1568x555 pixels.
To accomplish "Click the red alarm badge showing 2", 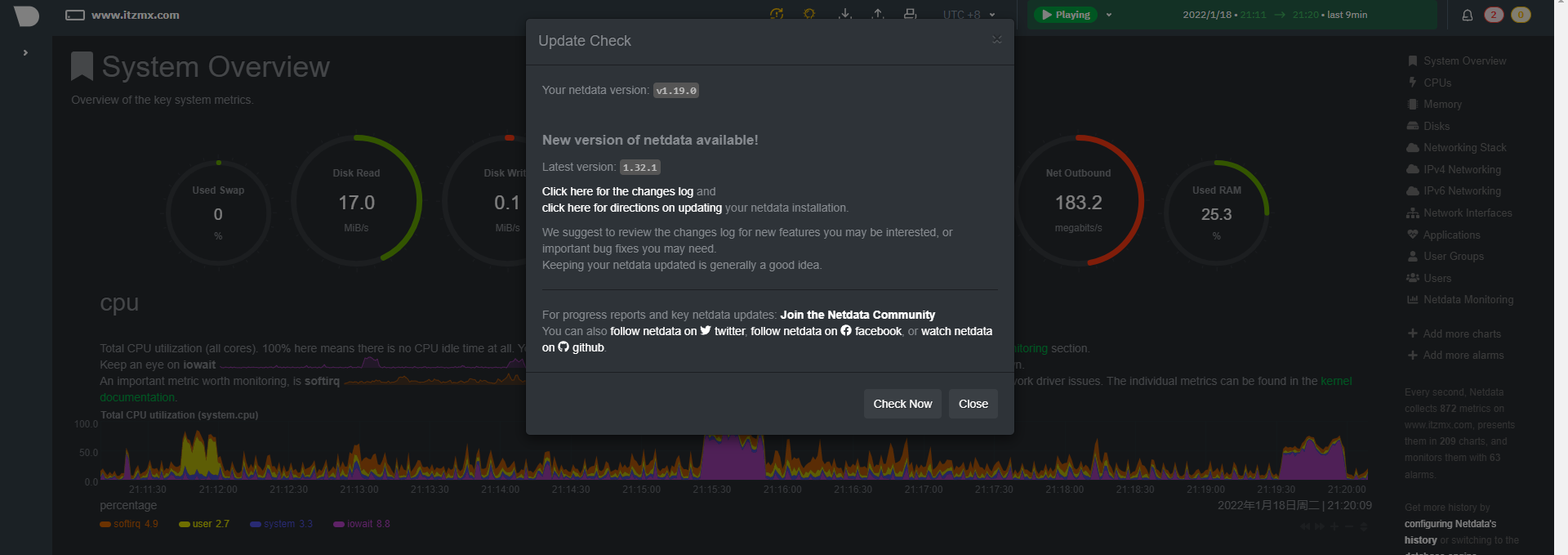I will point(1494,15).
